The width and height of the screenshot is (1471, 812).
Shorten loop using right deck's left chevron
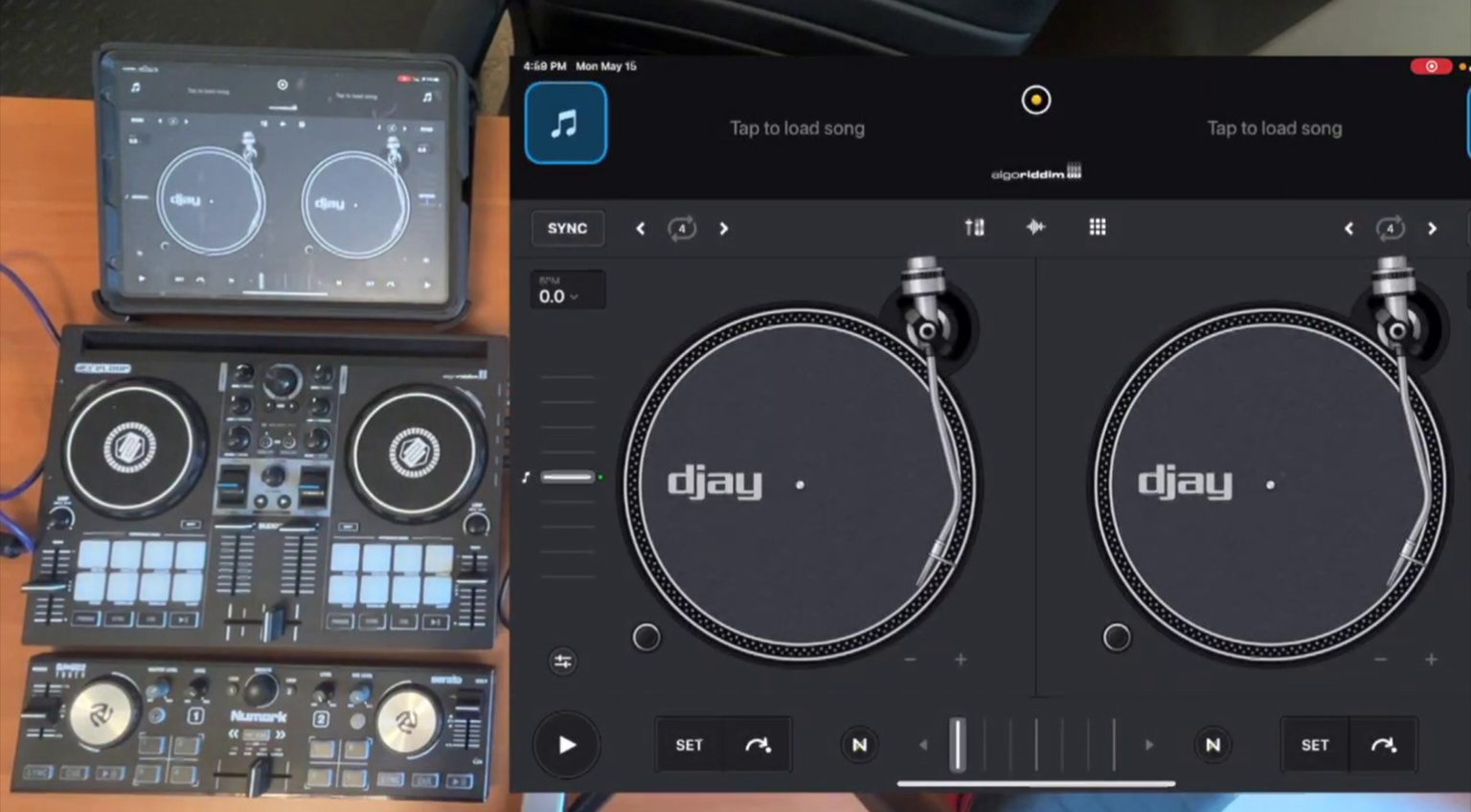1347,229
